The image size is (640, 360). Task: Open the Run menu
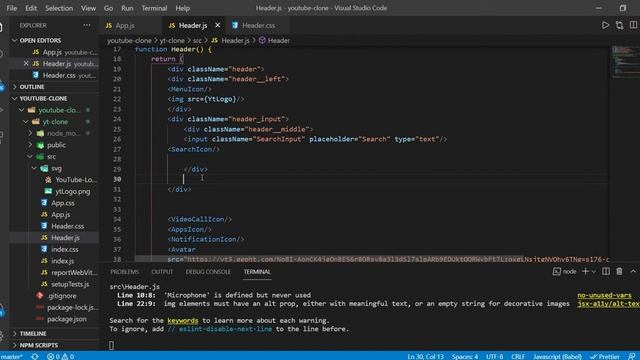click(x=127, y=8)
